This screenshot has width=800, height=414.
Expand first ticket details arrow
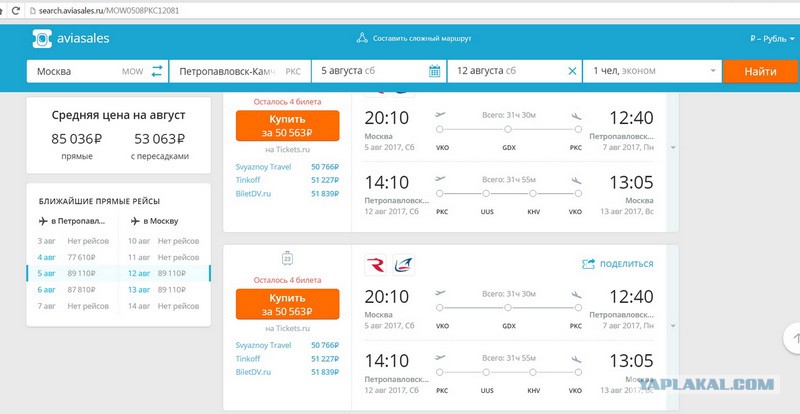point(673,148)
